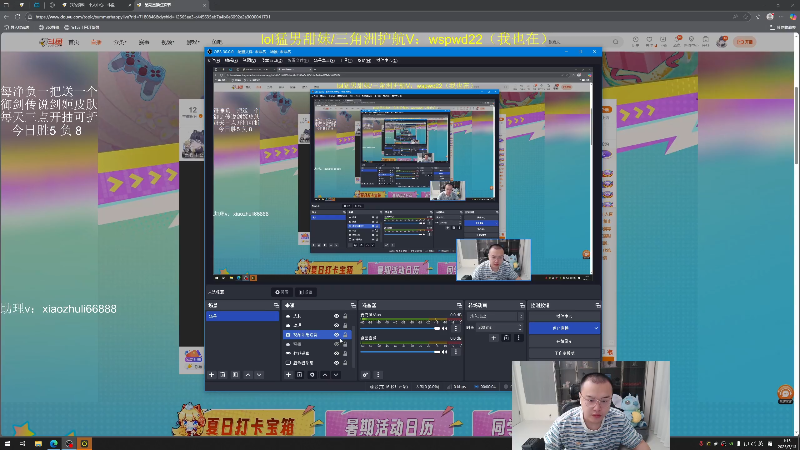The image size is (800, 450).
Task: Select the highlighted scene in Scenes list
Action: (x=242, y=316)
